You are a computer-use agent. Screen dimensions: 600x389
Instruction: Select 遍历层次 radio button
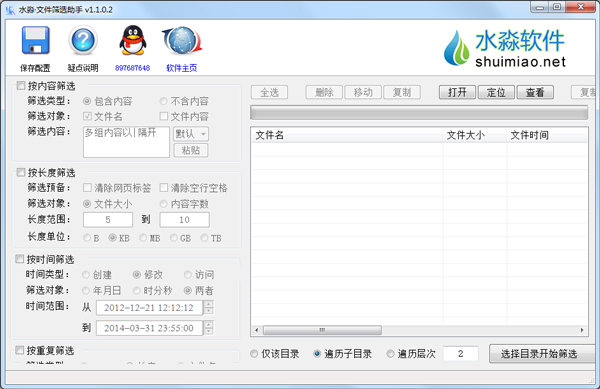[x=390, y=354]
